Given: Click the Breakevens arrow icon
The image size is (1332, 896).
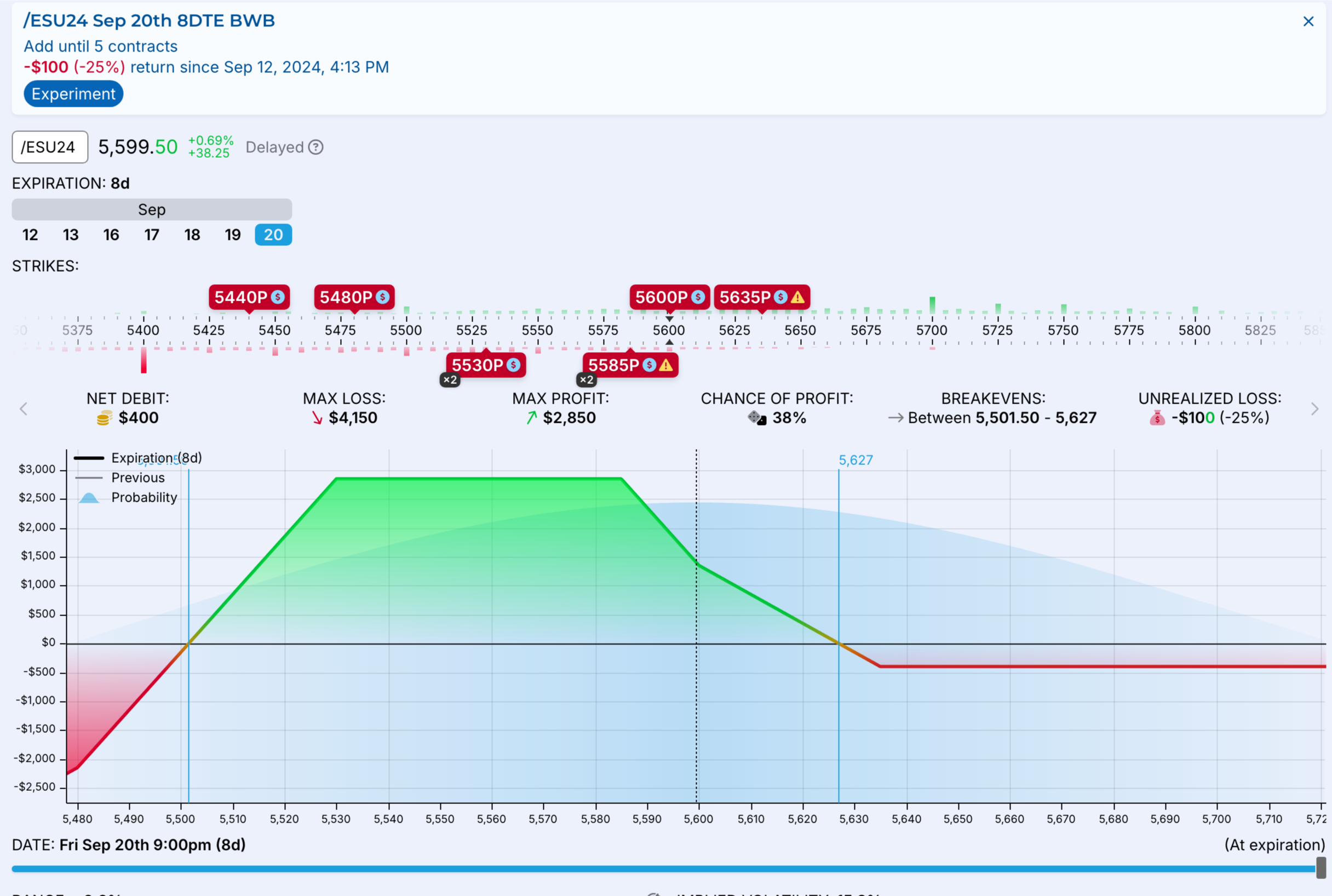Looking at the screenshot, I should [895, 418].
